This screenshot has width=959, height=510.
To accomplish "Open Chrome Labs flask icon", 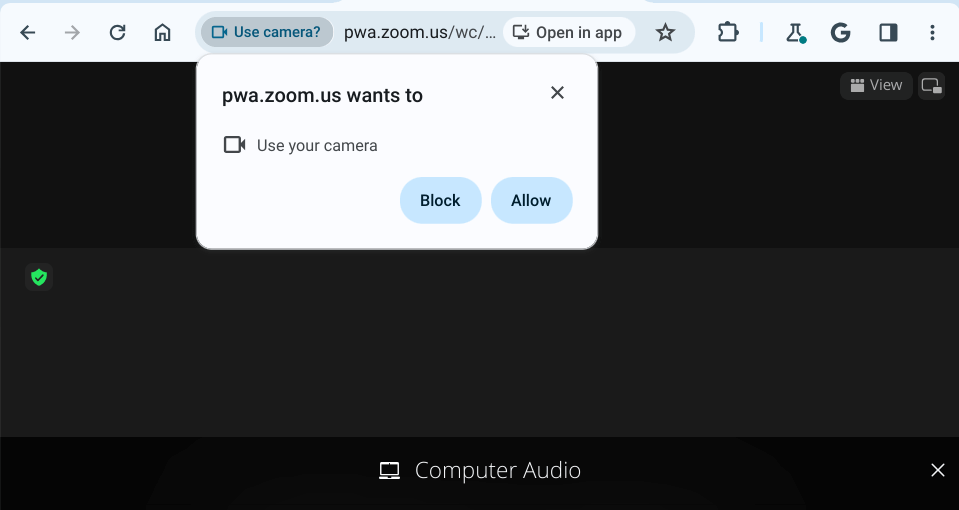I will [x=795, y=33].
